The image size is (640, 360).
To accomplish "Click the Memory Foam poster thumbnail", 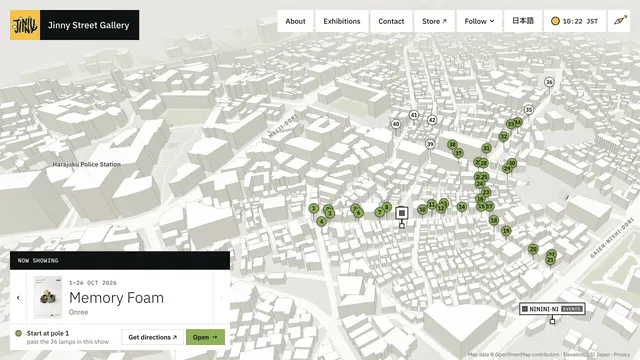I will [48, 297].
